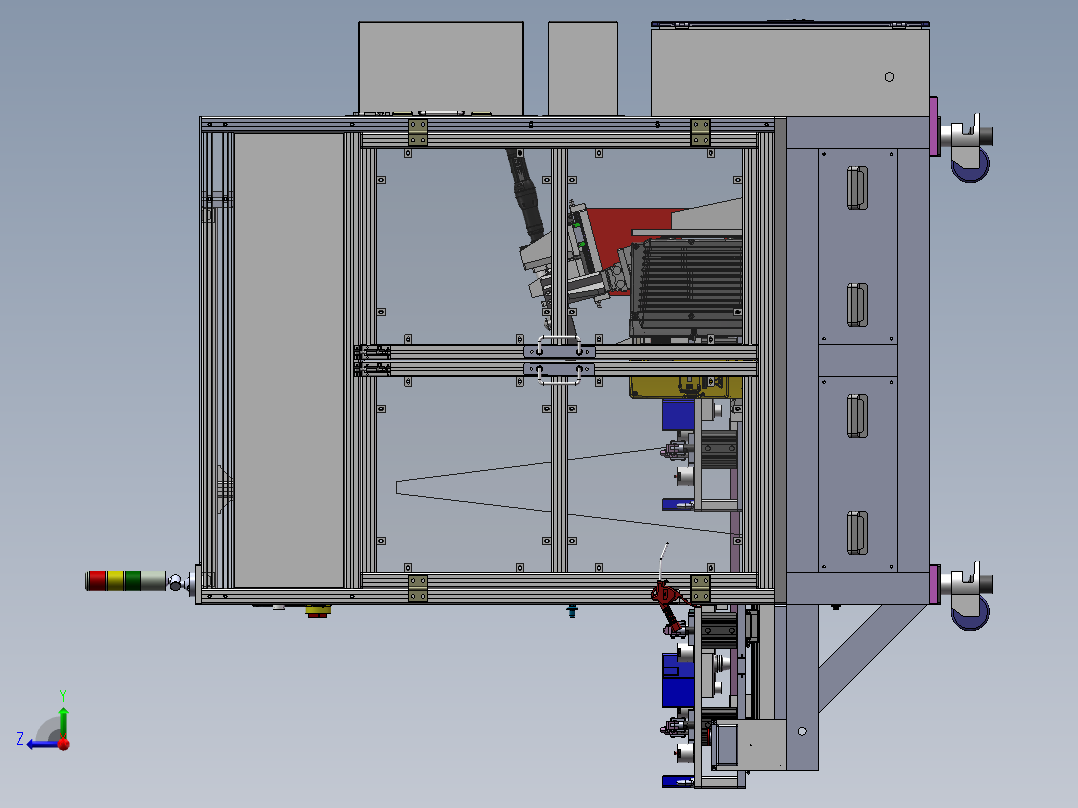Select the topmost door handle on the cabinet panel

857,188
